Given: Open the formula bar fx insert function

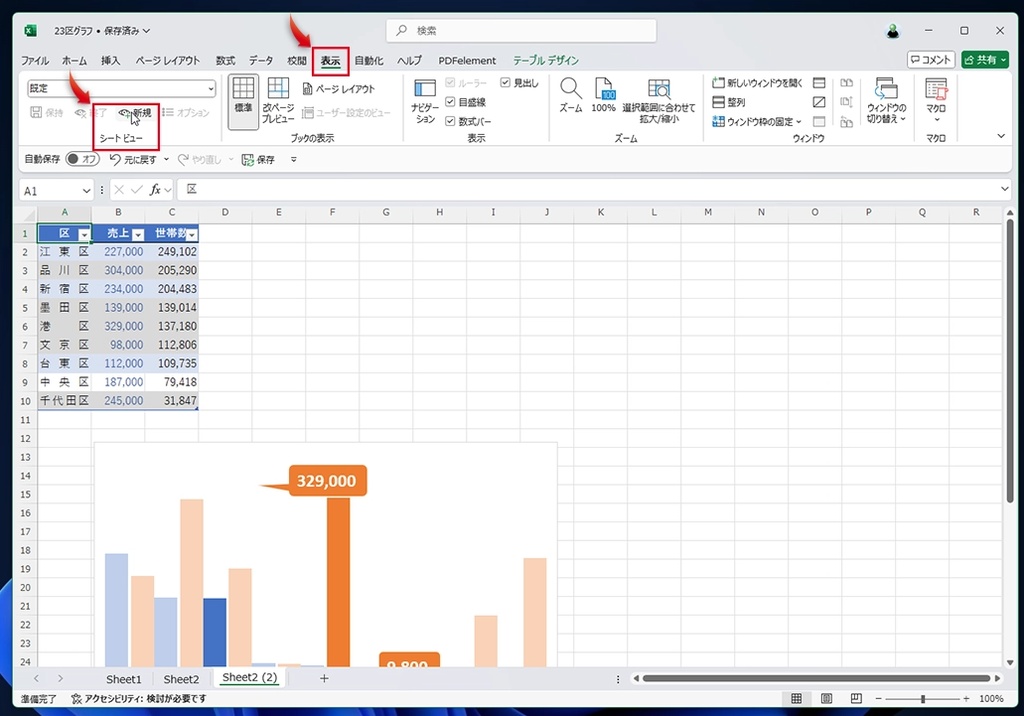Looking at the screenshot, I should click(x=155, y=190).
